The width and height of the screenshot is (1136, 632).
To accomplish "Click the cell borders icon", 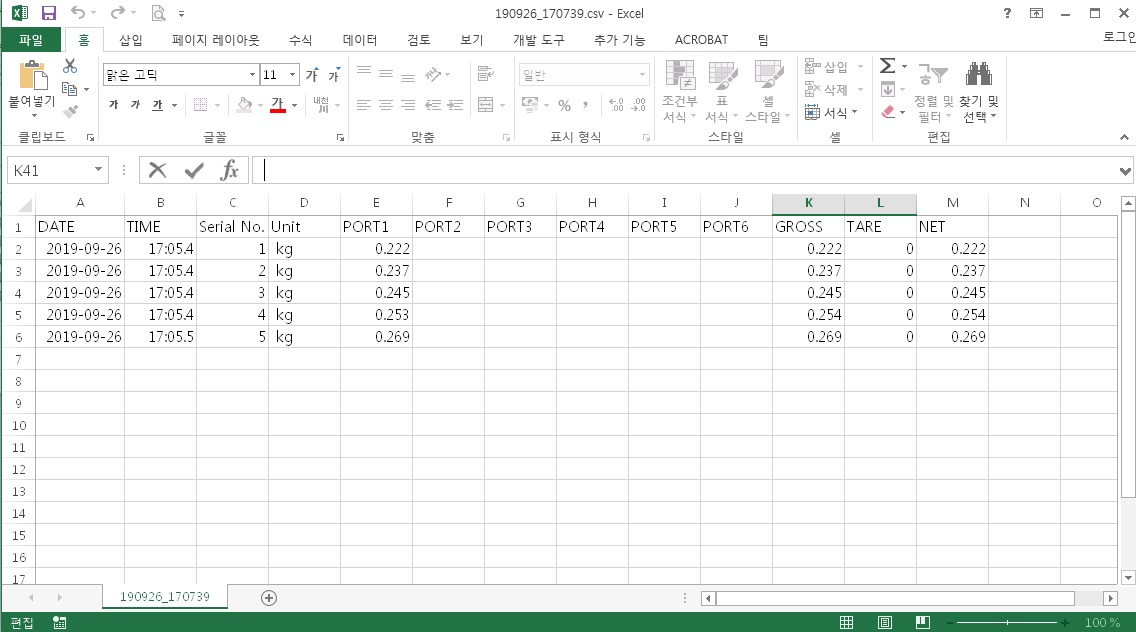I will [201, 105].
